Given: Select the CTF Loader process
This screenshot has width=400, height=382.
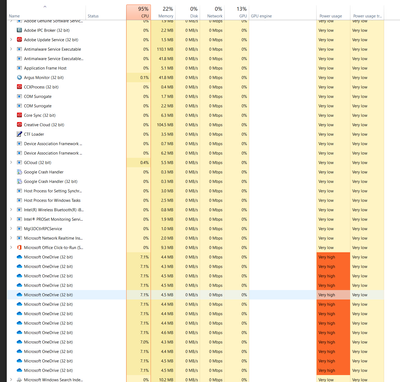Looking at the screenshot, I should pos(195,134).
